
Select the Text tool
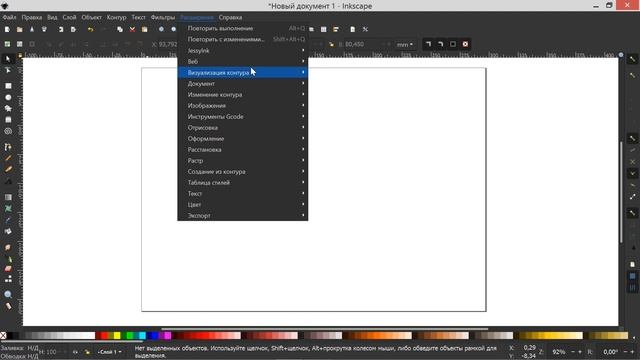8,181
